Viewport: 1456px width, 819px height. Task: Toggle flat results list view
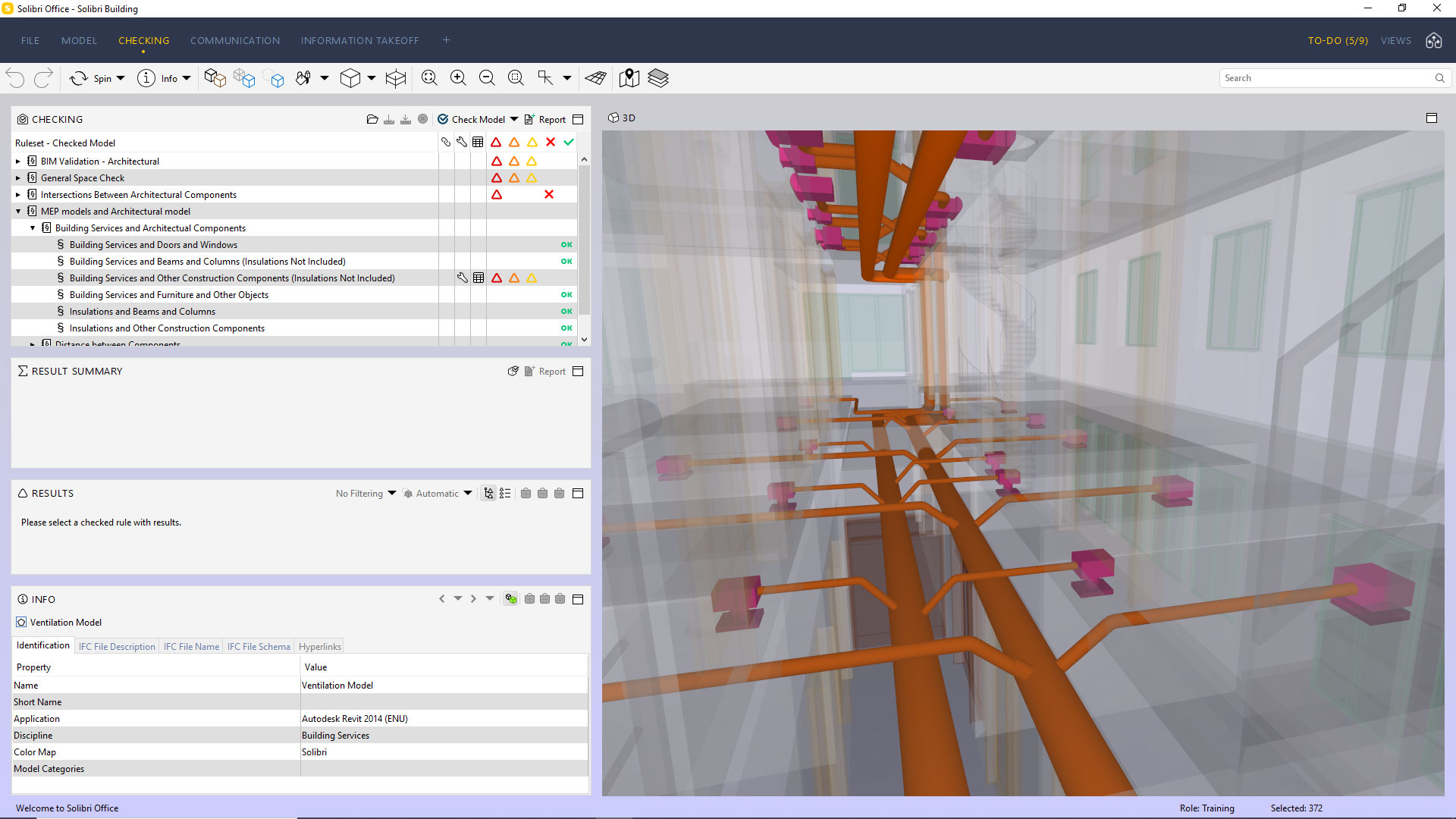pyautogui.click(x=505, y=493)
